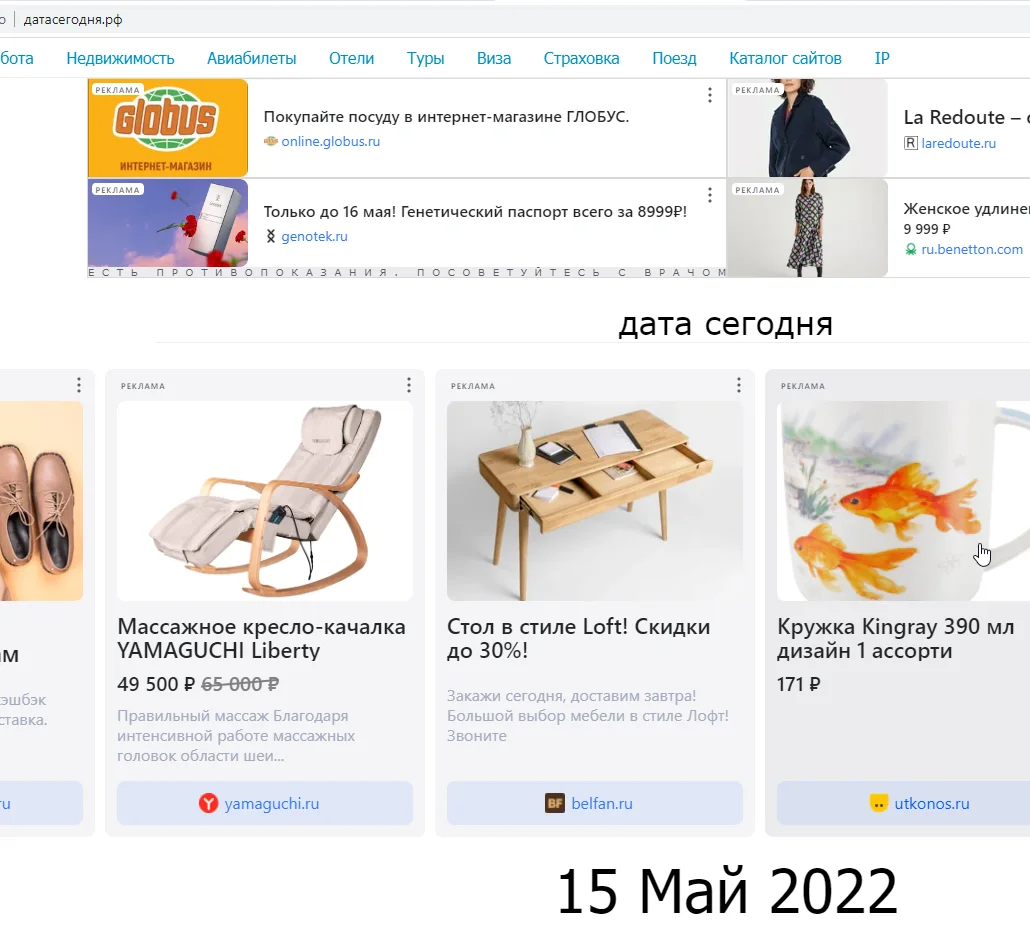The height and width of the screenshot is (933, 1030).
Task: Click the three-dot menu on the shoes ad
Action: tap(79, 385)
